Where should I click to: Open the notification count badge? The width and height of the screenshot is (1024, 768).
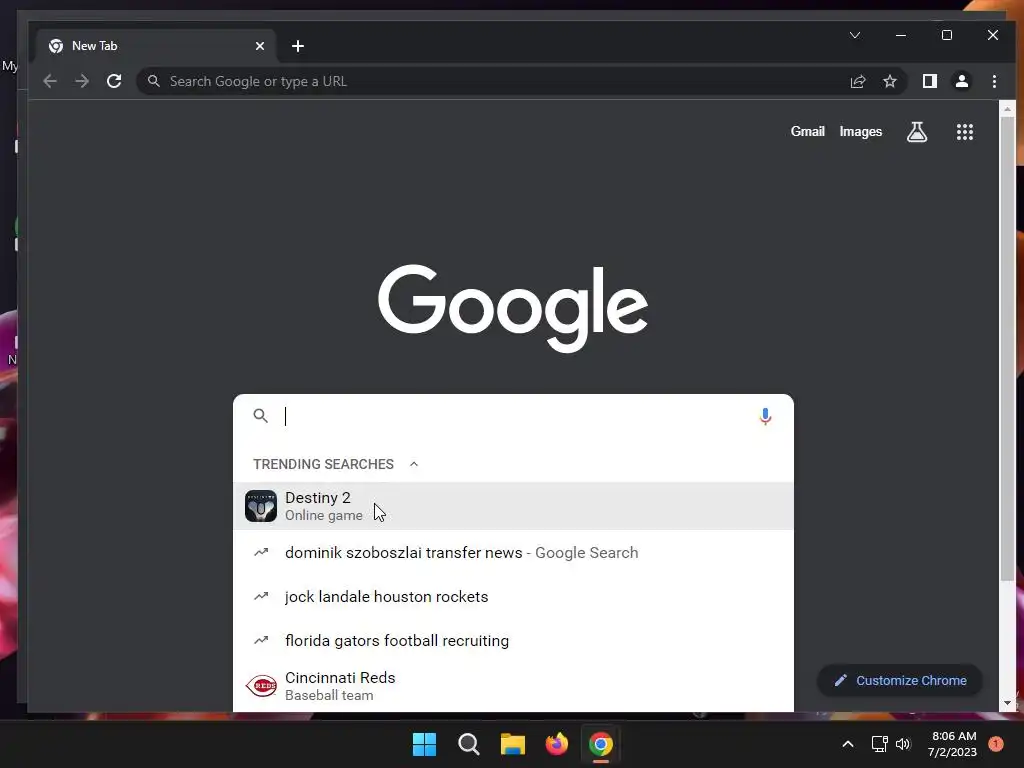click(x=995, y=744)
